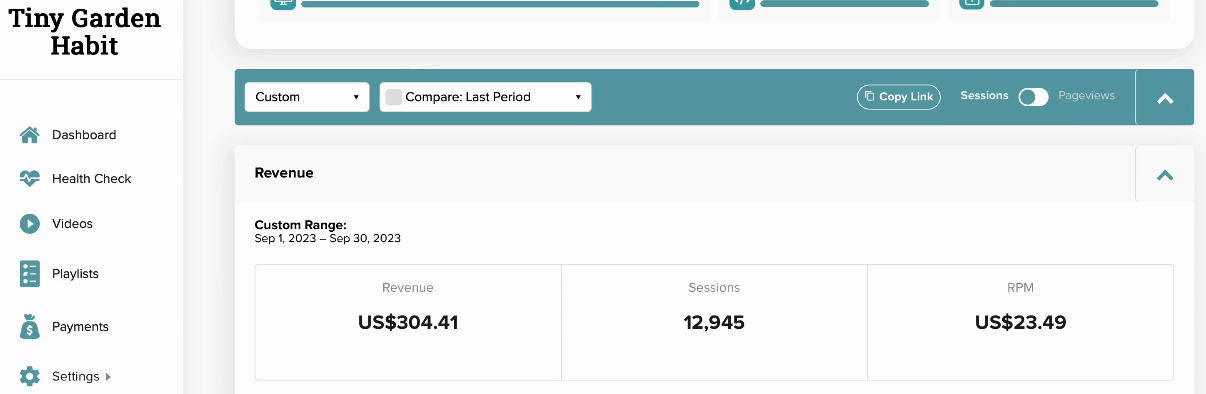Expand the Settings submenu arrow
The image size is (1206, 394).
point(108,377)
